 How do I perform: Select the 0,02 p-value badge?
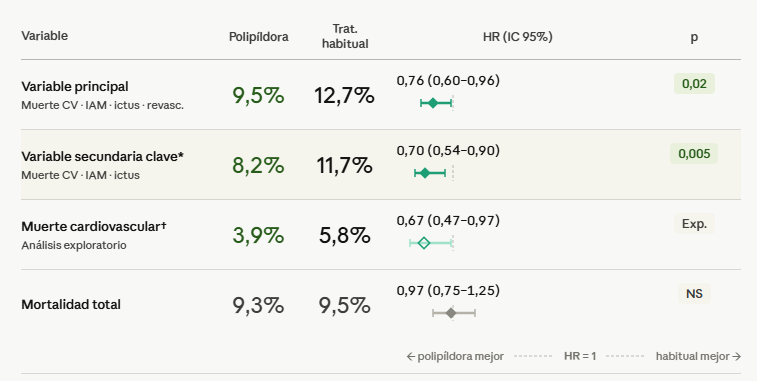click(694, 84)
